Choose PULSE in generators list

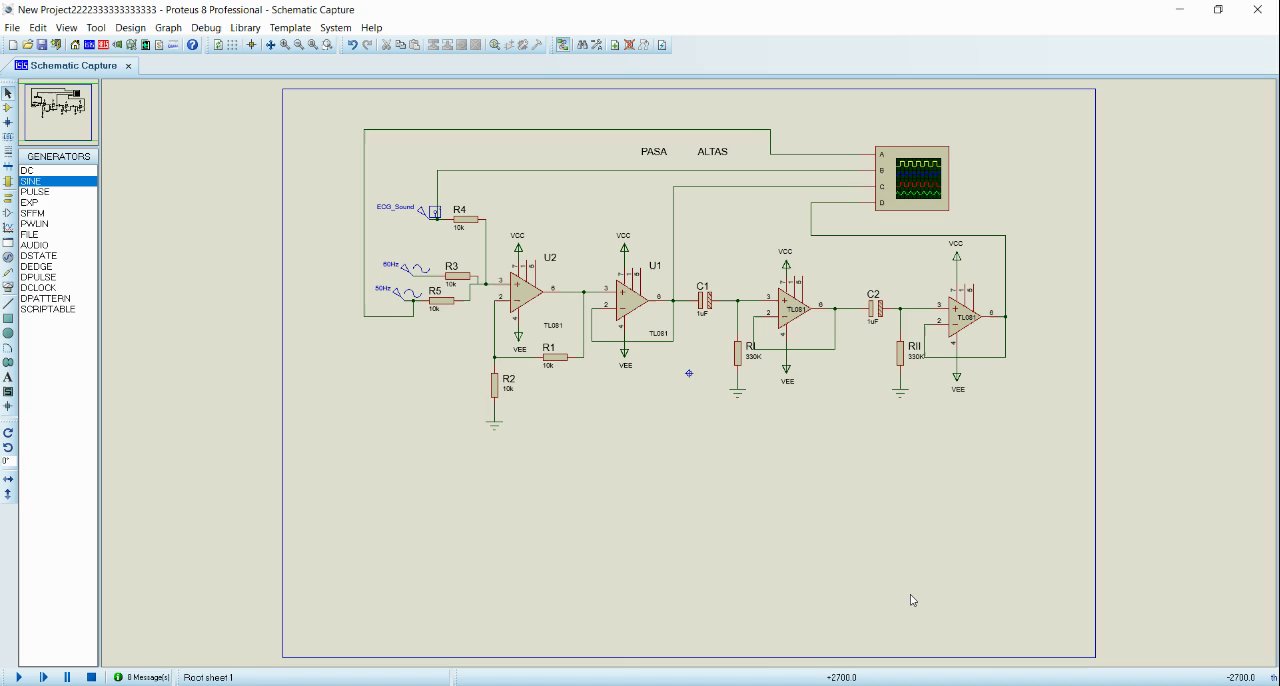[58, 192]
